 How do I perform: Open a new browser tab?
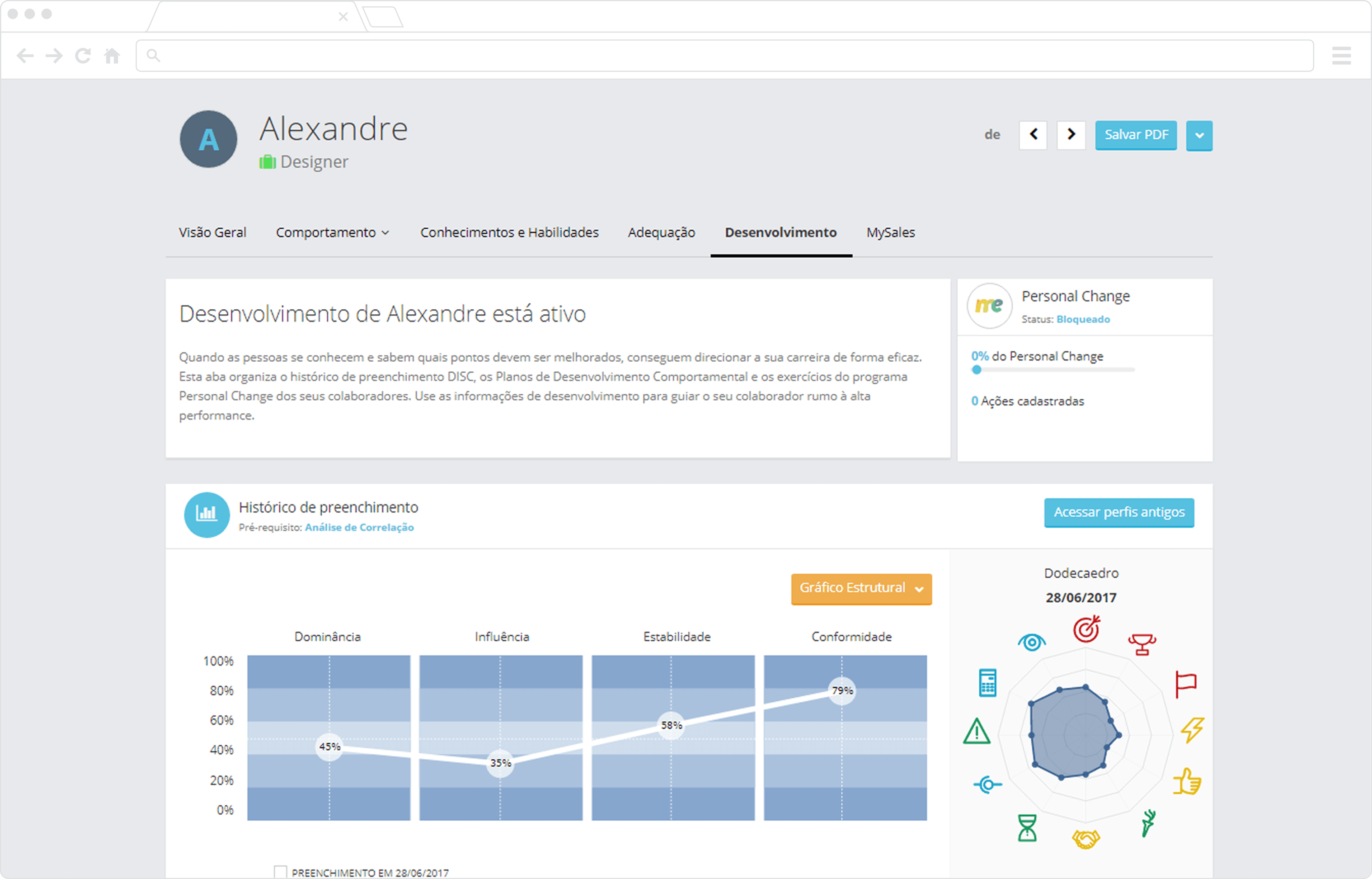[x=383, y=17]
